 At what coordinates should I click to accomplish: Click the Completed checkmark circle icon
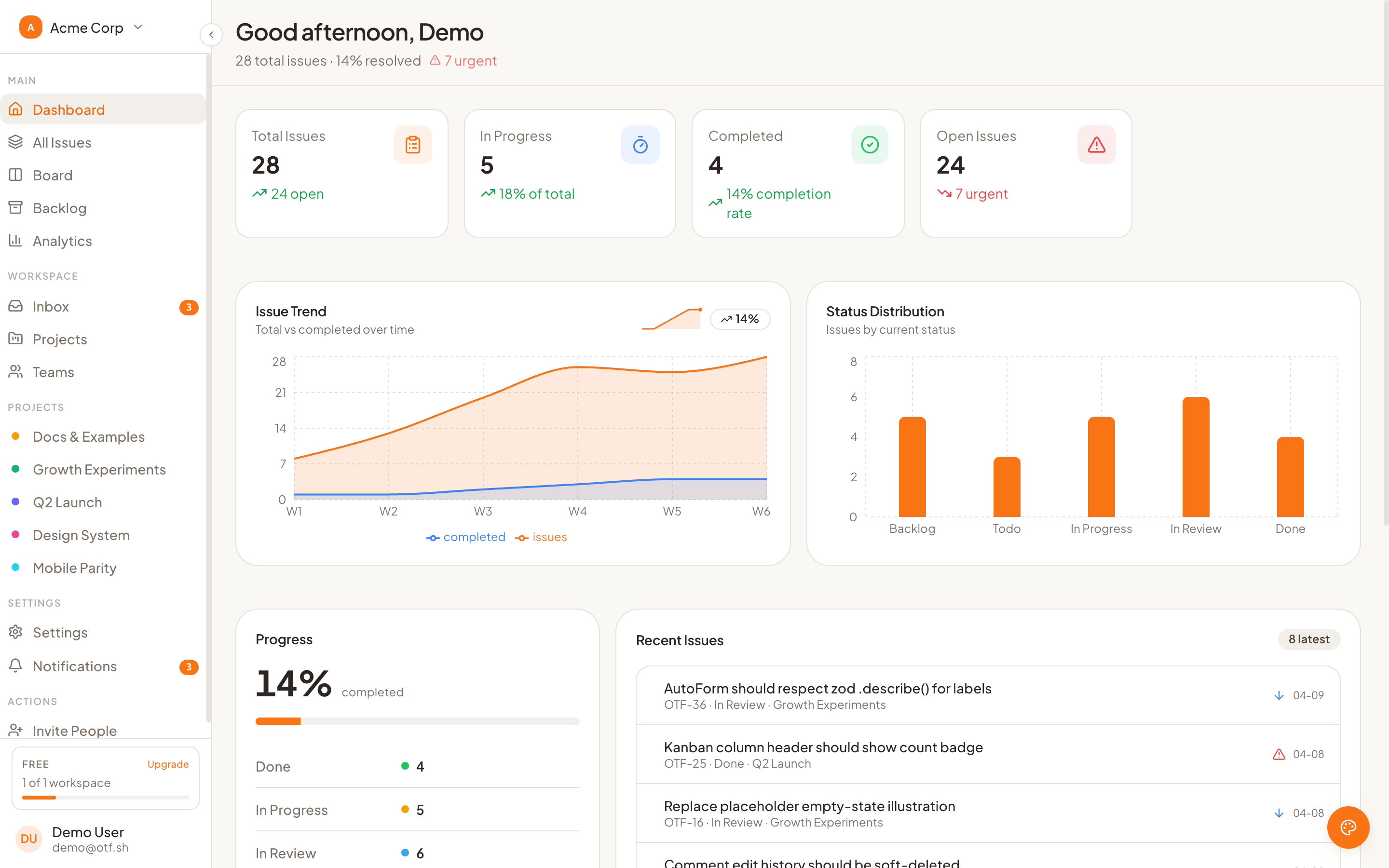870,145
